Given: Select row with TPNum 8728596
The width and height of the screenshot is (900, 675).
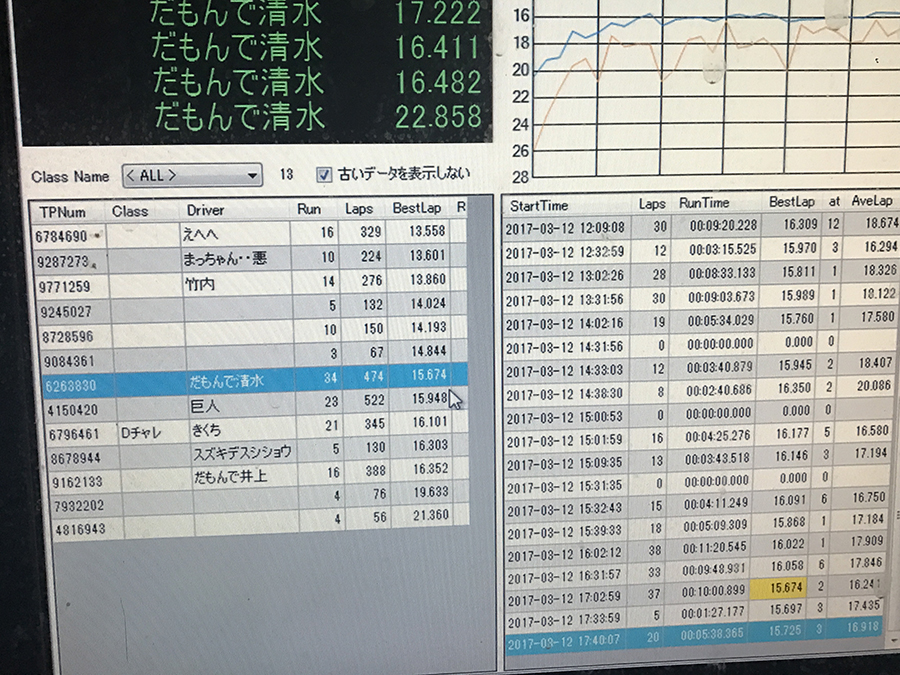Looking at the screenshot, I should coord(254,332).
